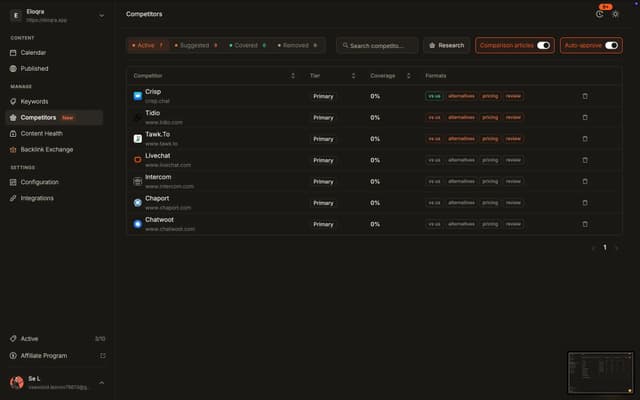Viewport: 640px width, 400px height.
Task: Open Tier Primary selector for Livechat
Action: click(323, 160)
